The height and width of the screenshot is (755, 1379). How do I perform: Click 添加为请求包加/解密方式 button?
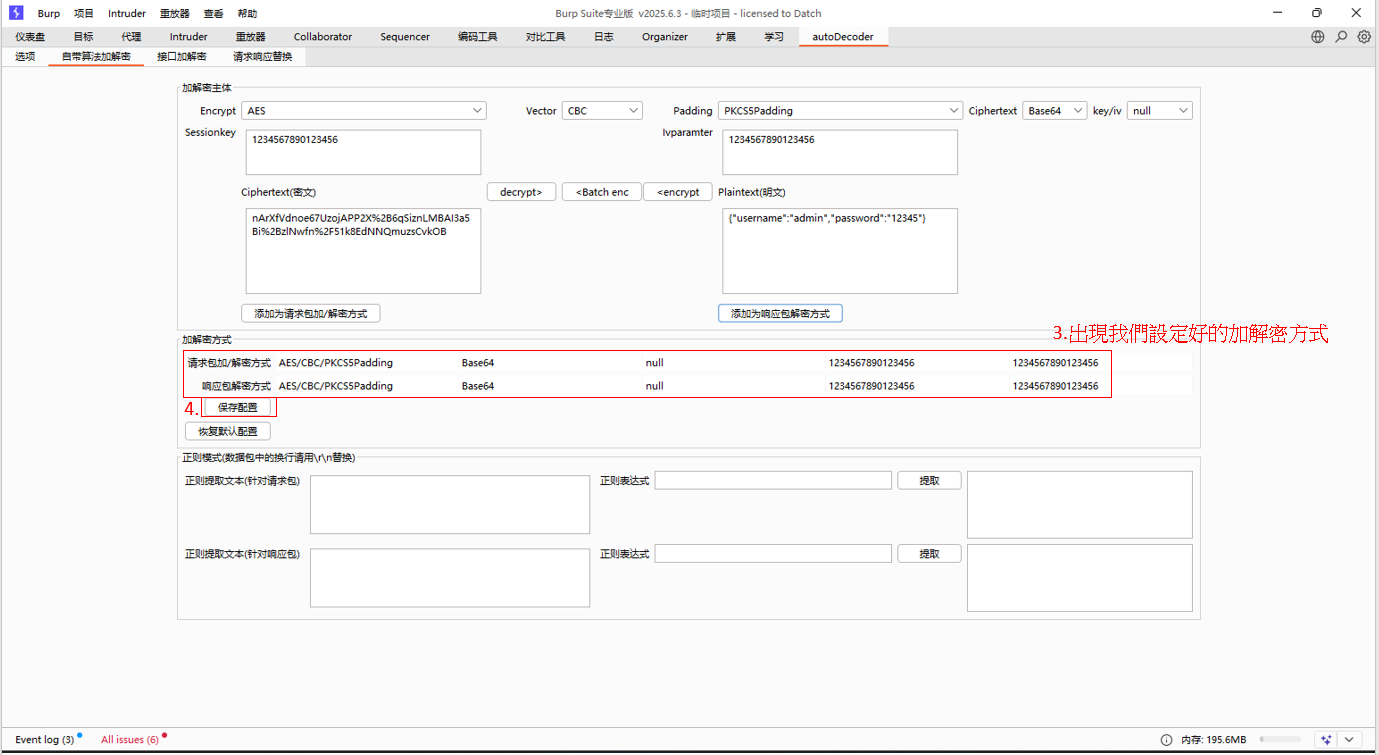coord(311,313)
